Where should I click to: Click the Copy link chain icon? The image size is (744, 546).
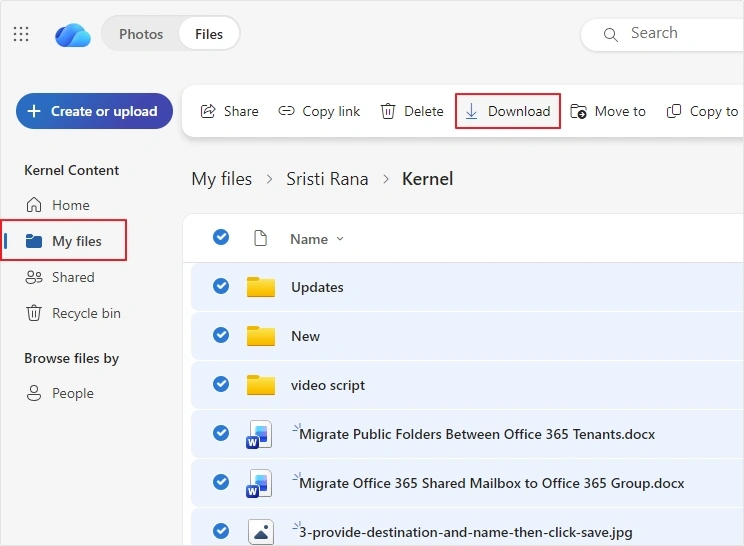(x=286, y=111)
